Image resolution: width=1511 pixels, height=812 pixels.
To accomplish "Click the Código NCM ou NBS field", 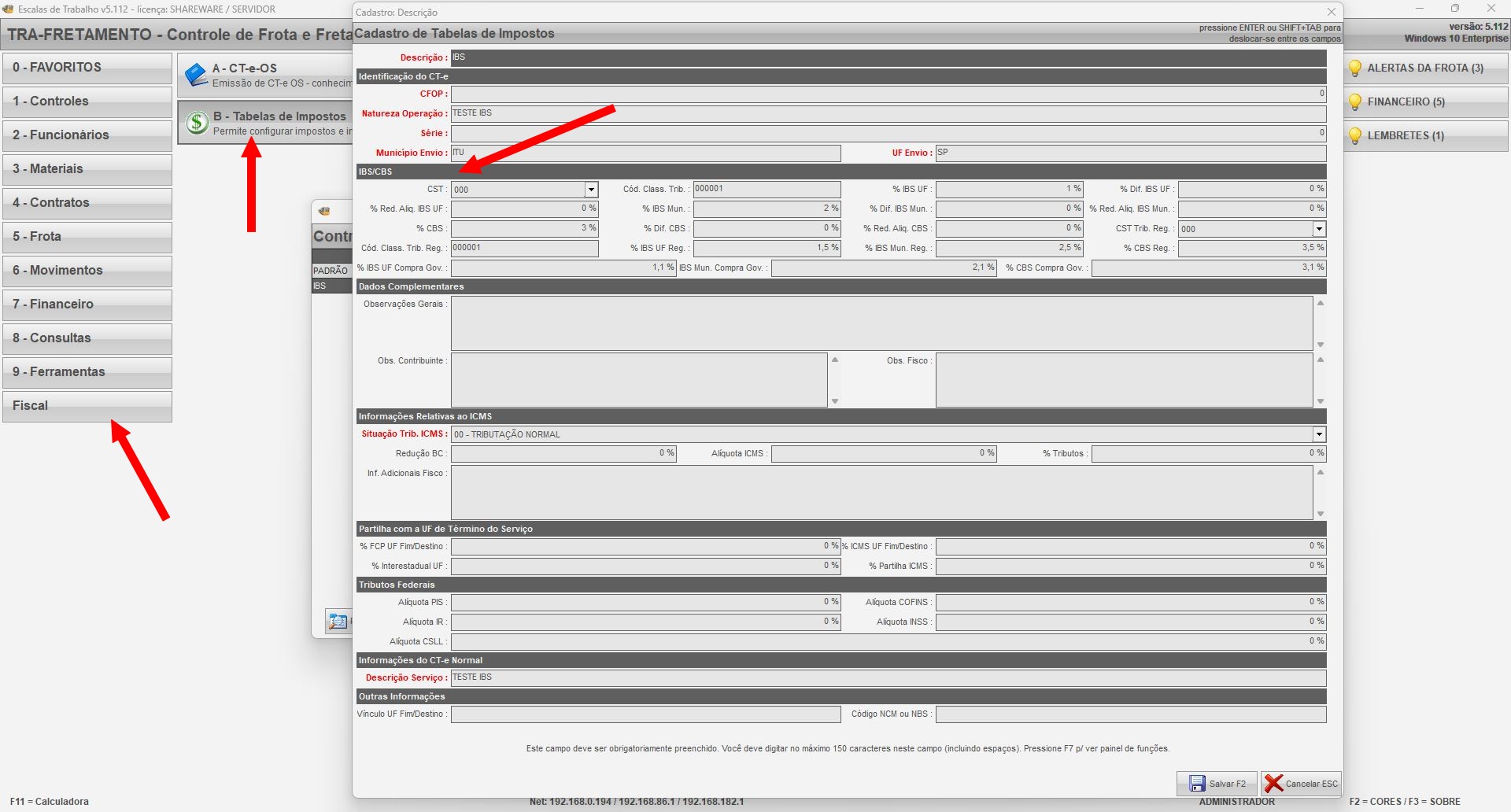I will [1130, 714].
